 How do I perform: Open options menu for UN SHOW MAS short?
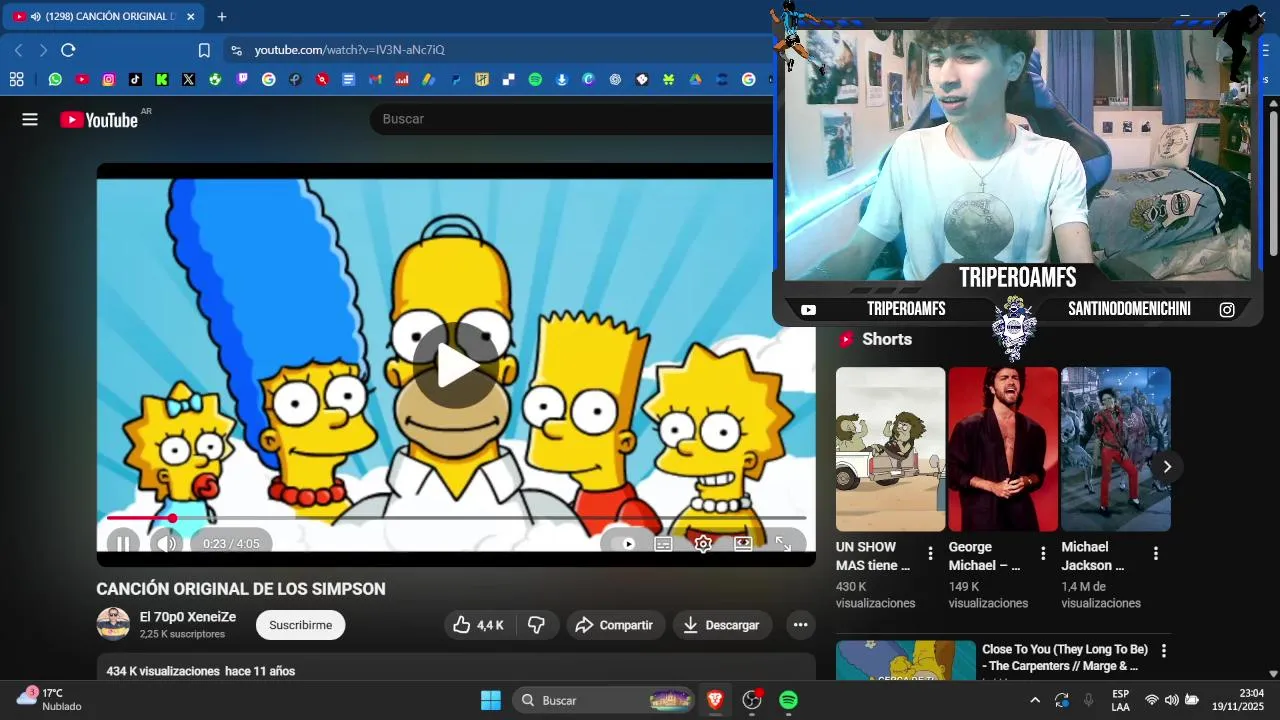click(x=930, y=553)
